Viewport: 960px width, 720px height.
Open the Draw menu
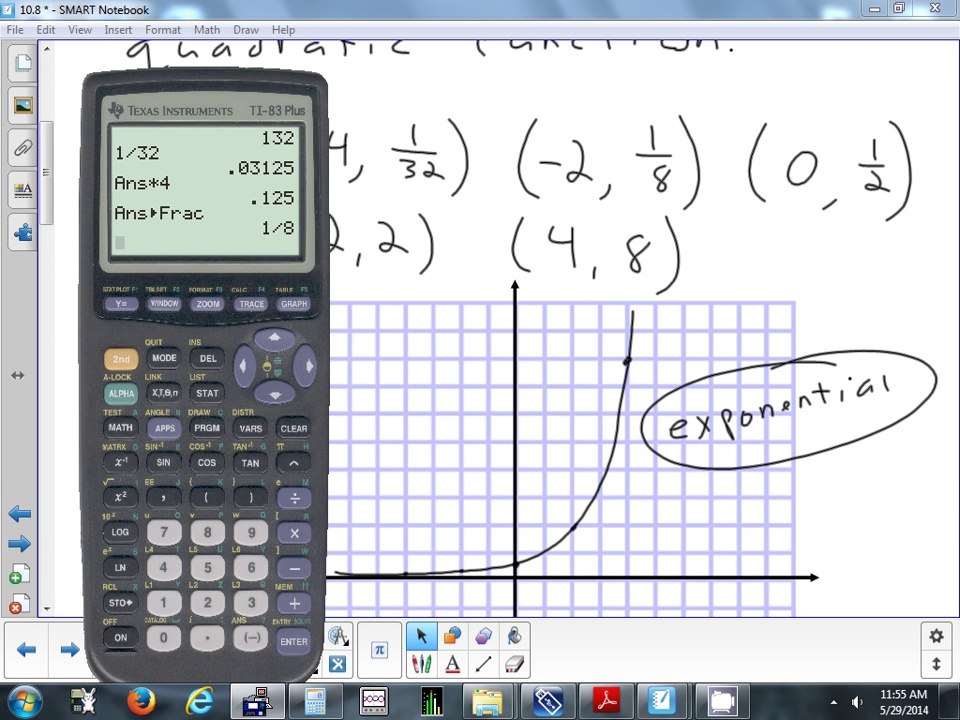click(246, 29)
